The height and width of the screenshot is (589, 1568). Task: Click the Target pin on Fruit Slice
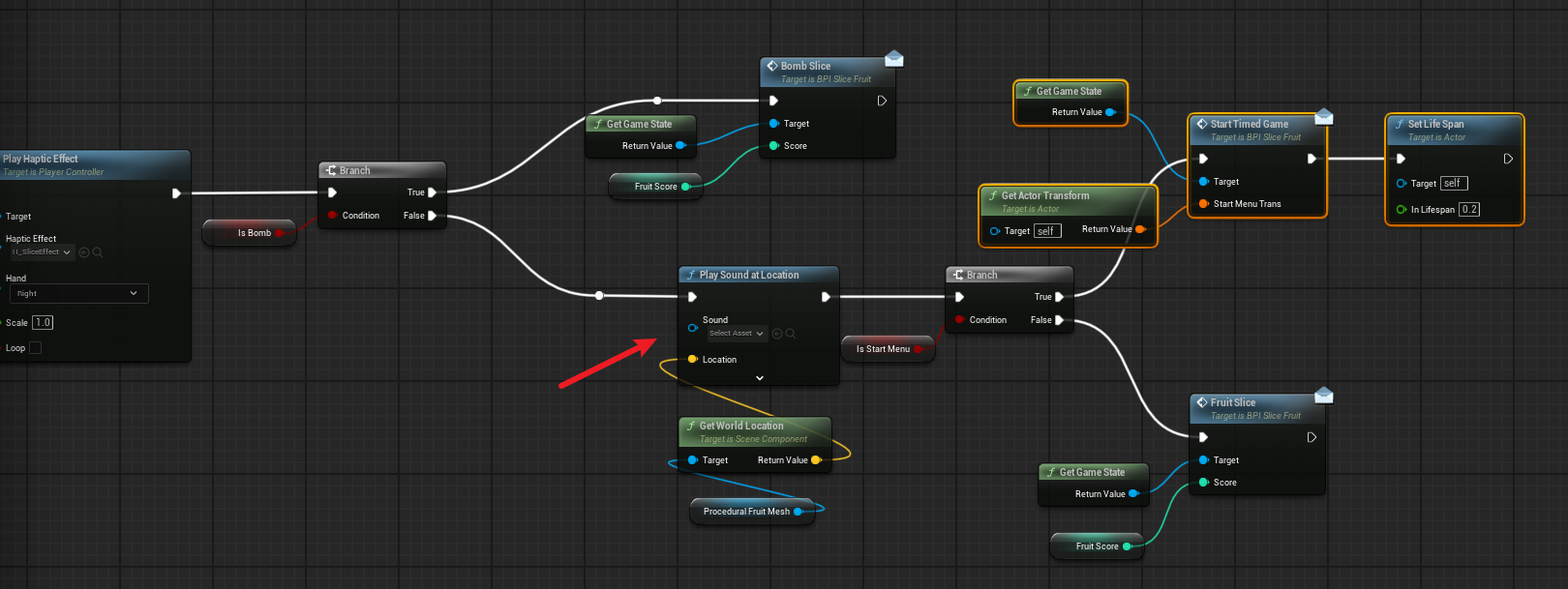pos(1204,460)
